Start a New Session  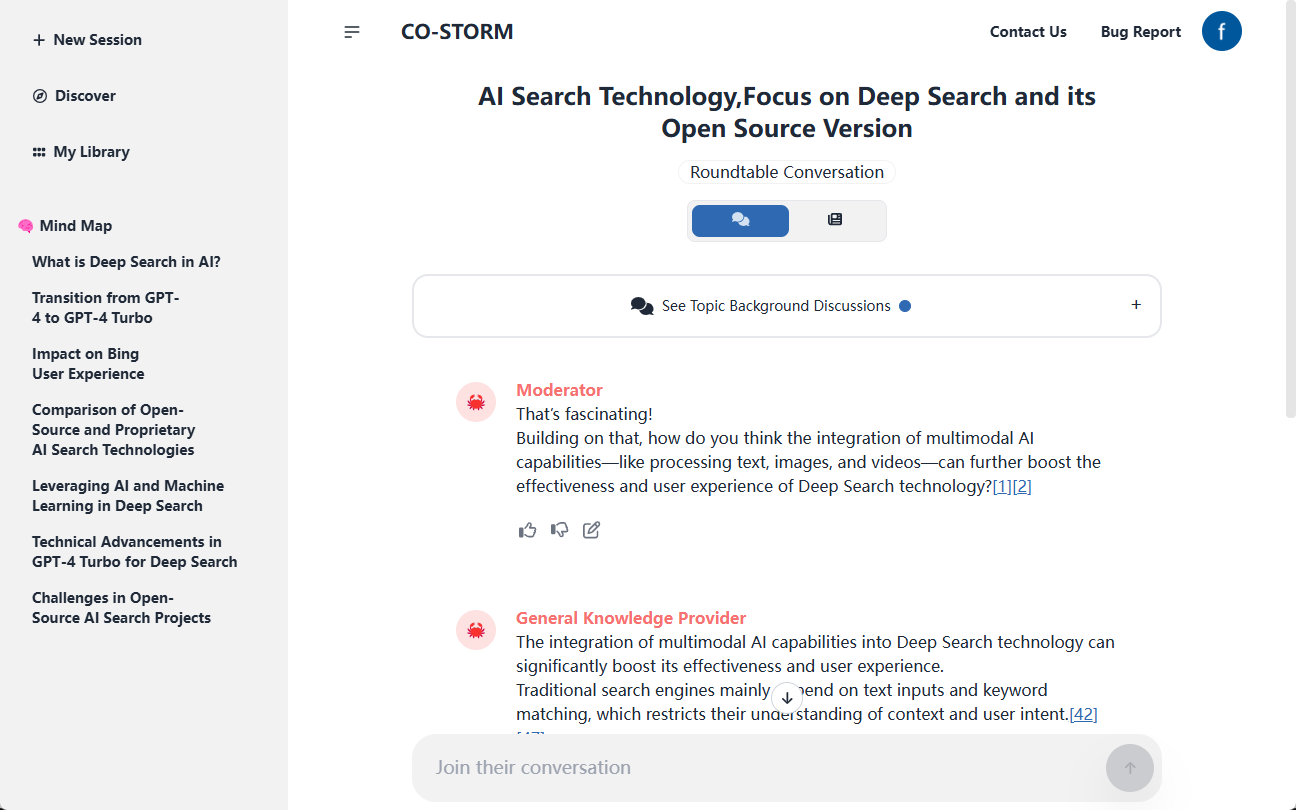(x=87, y=40)
